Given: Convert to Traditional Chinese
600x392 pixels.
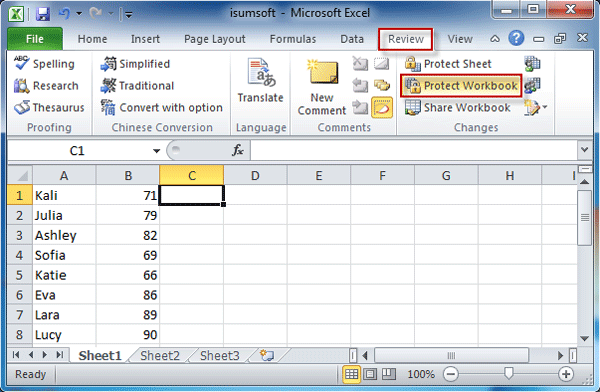Looking at the screenshot, I should [137, 86].
